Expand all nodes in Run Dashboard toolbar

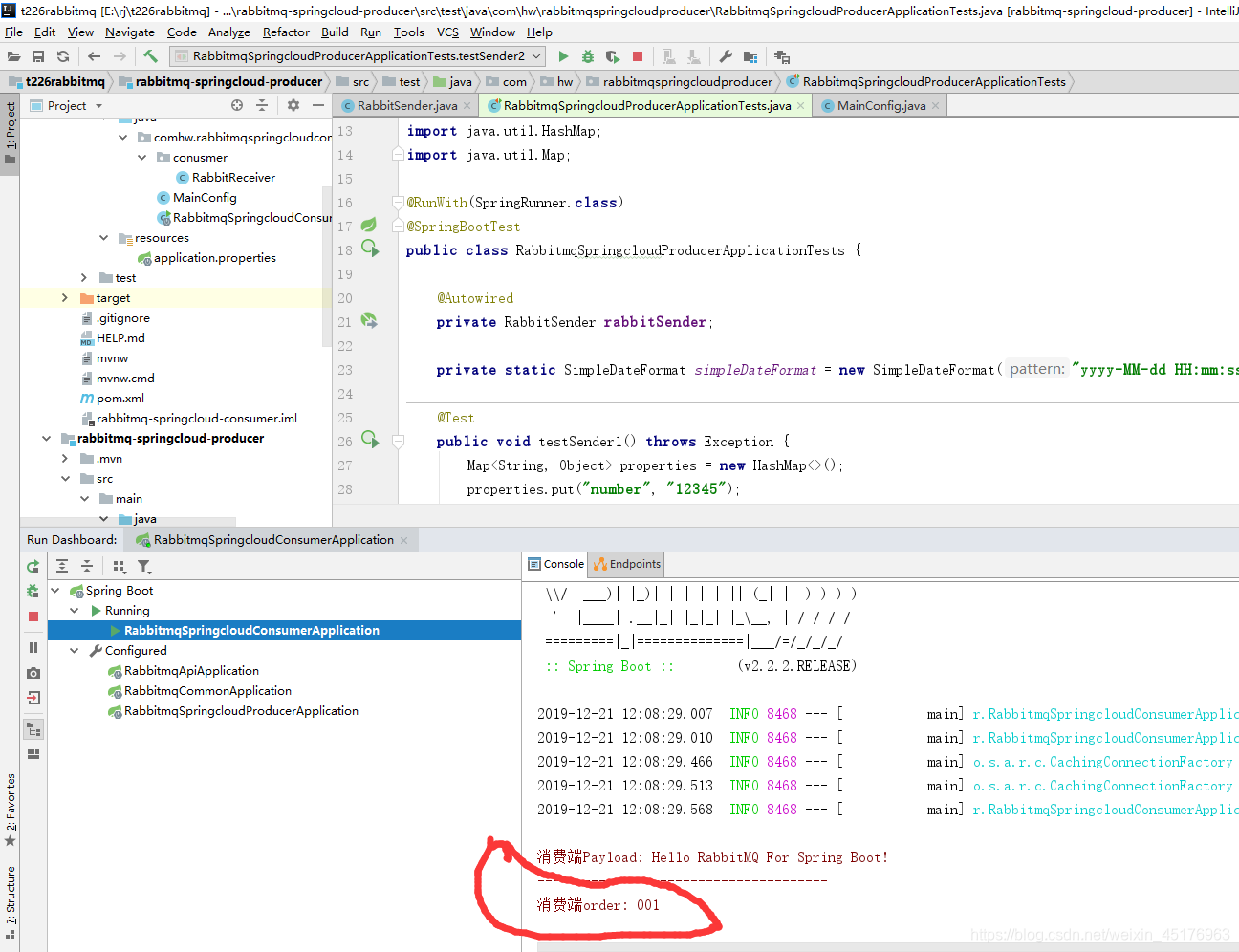[62, 566]
